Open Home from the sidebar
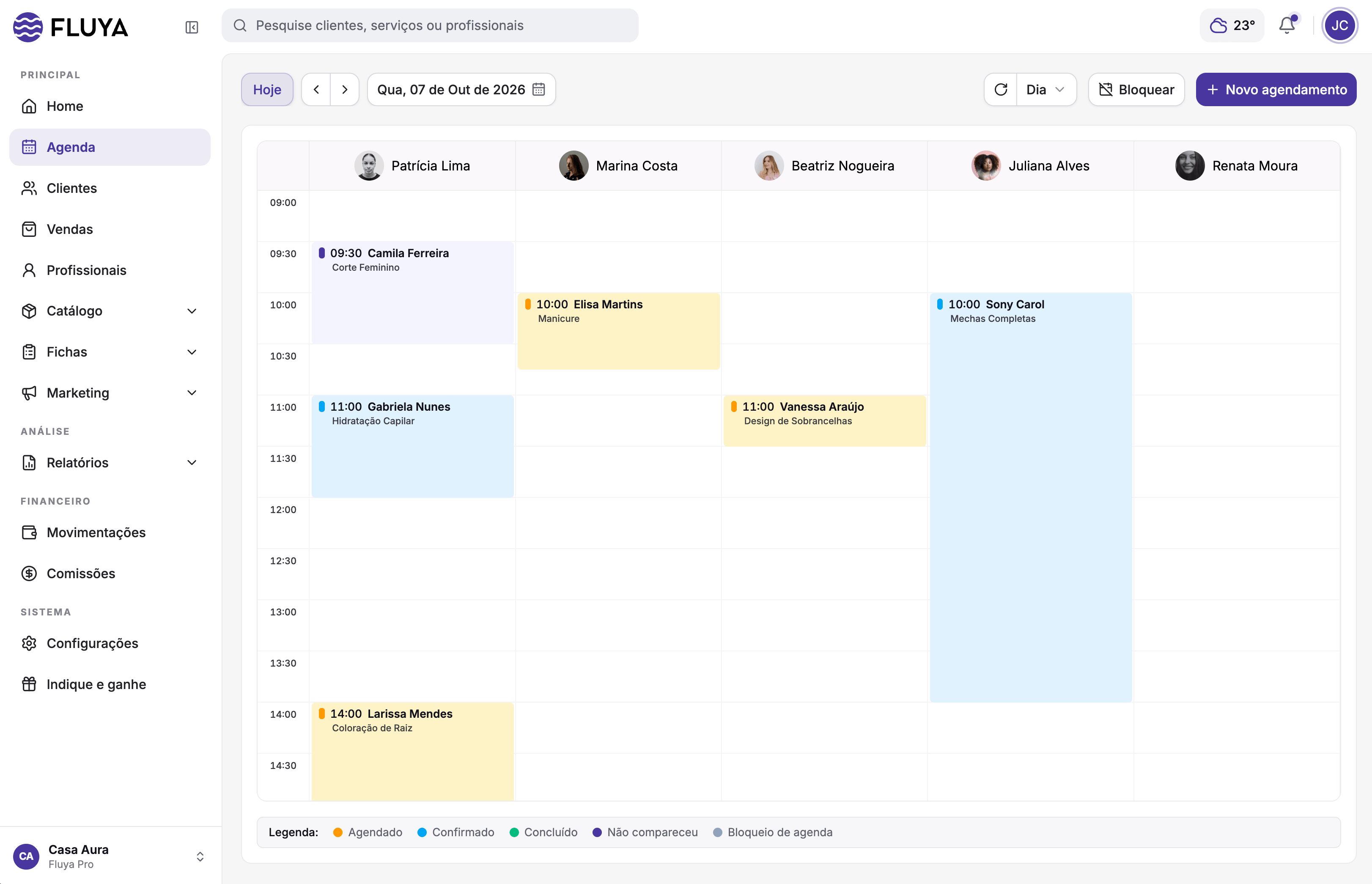Image resolution: width=1372 pixels, height=884 pixels. [x=110, y=106]
